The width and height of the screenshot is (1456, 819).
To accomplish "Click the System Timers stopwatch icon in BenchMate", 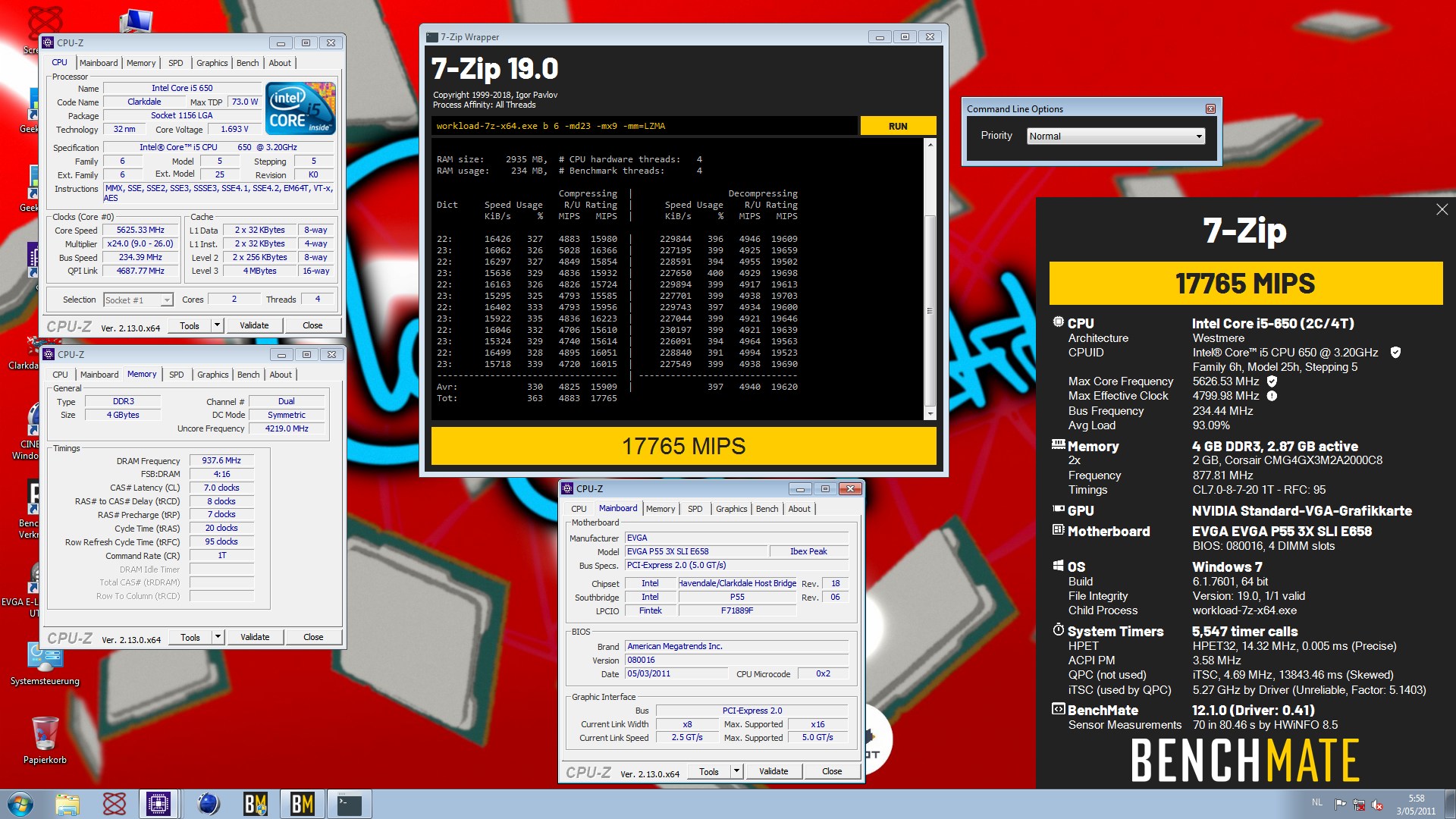I will coord(1059,630).
